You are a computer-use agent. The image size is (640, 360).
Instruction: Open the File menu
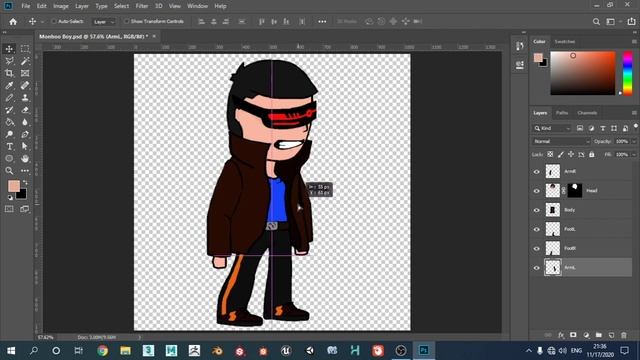coord(26,6)
